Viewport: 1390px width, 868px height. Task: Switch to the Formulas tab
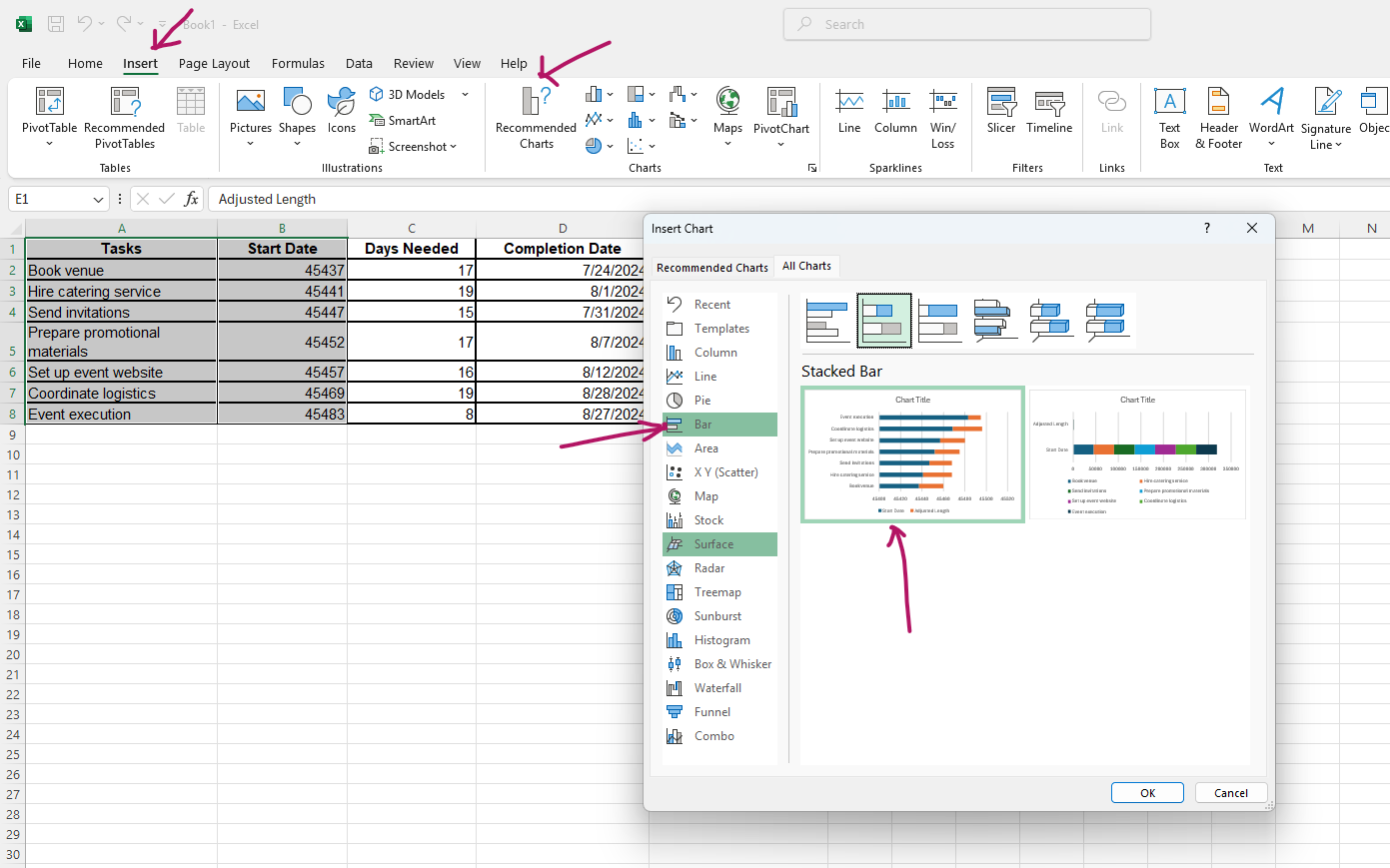(298, 63)
